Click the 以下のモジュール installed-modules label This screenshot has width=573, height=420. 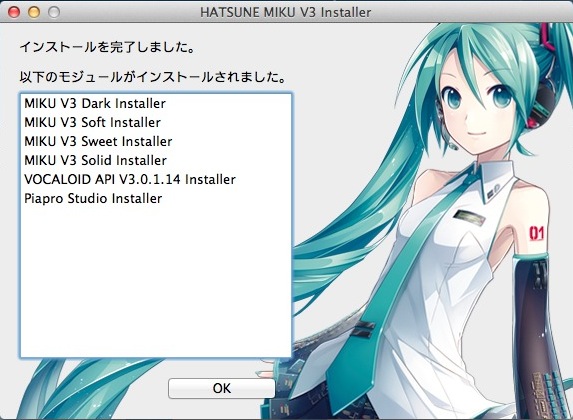click(x=153, y=77)
